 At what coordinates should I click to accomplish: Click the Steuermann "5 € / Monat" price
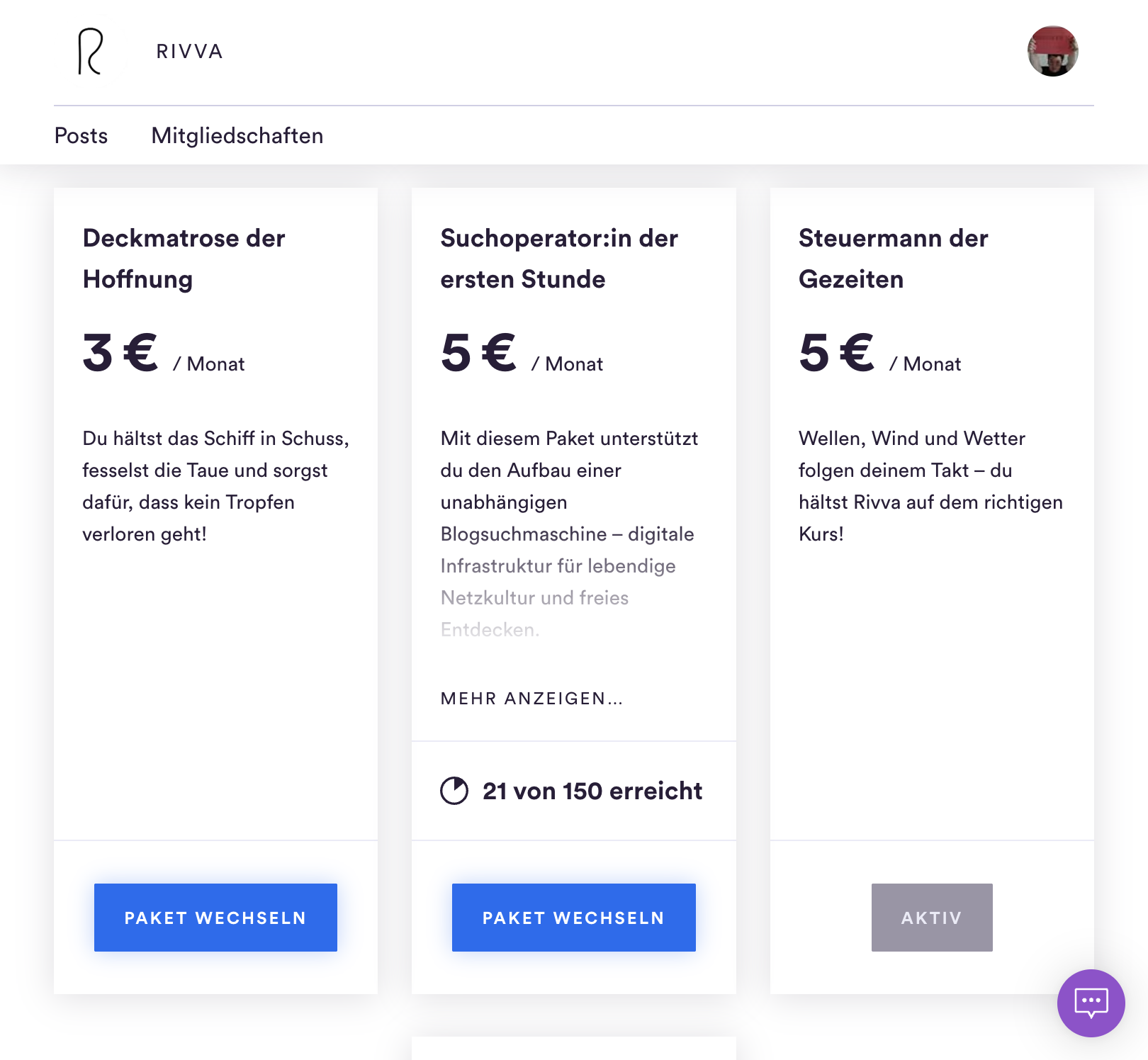[879, 354]
